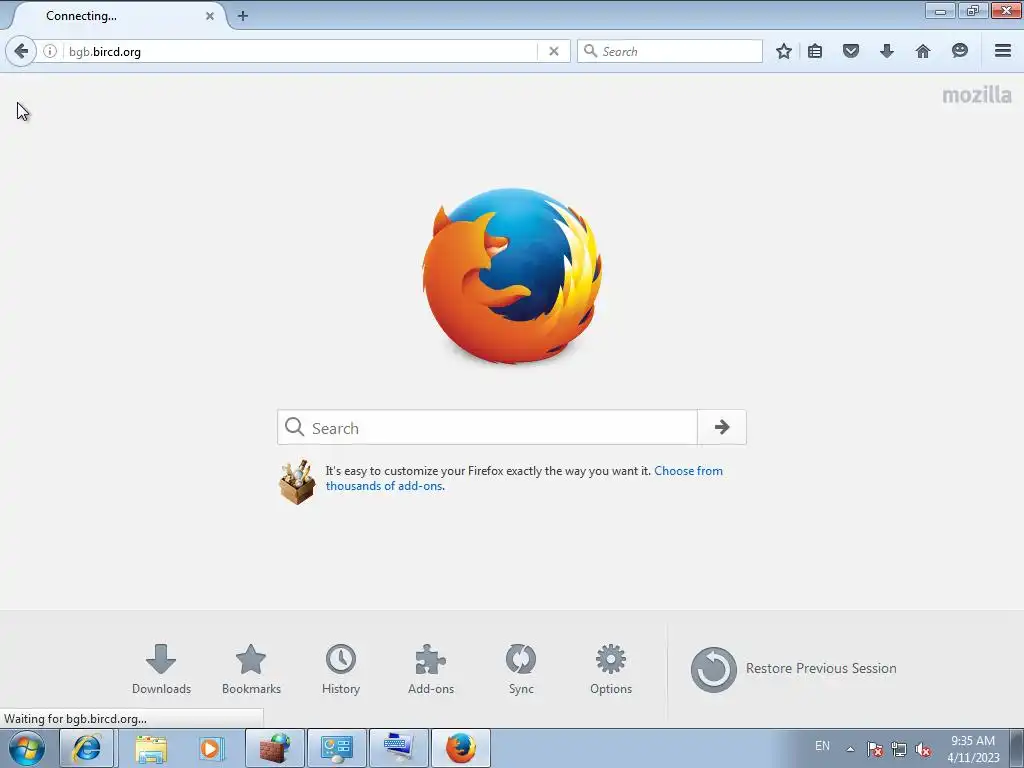
Task: Open Windows Media Player from taskbar
Action: point(211,748)
